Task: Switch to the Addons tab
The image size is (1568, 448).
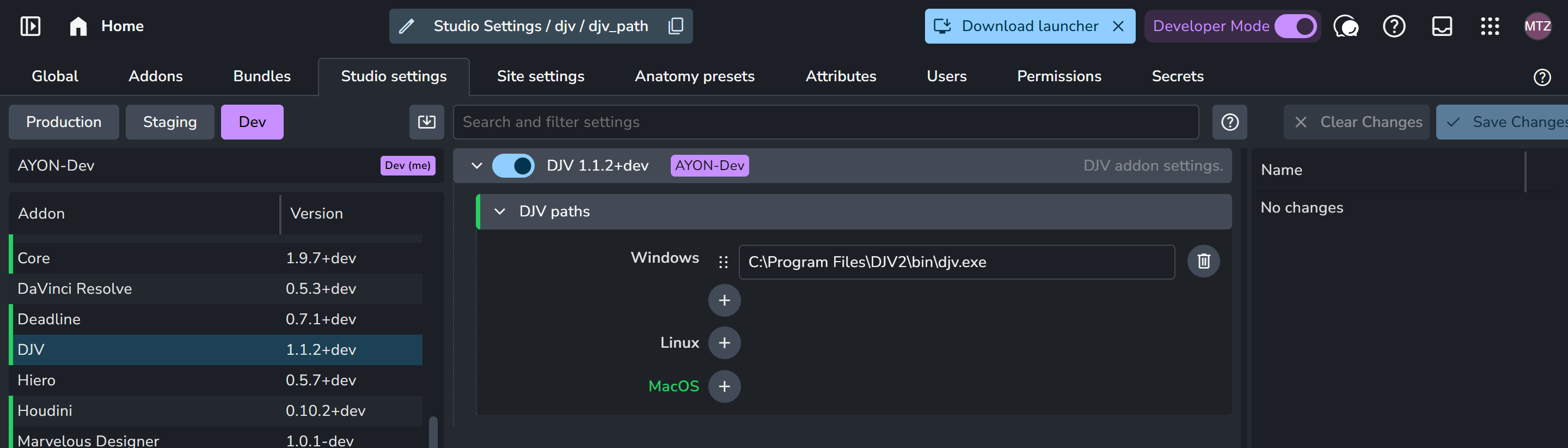Action: pyautogui.click(x=155, y=76)
